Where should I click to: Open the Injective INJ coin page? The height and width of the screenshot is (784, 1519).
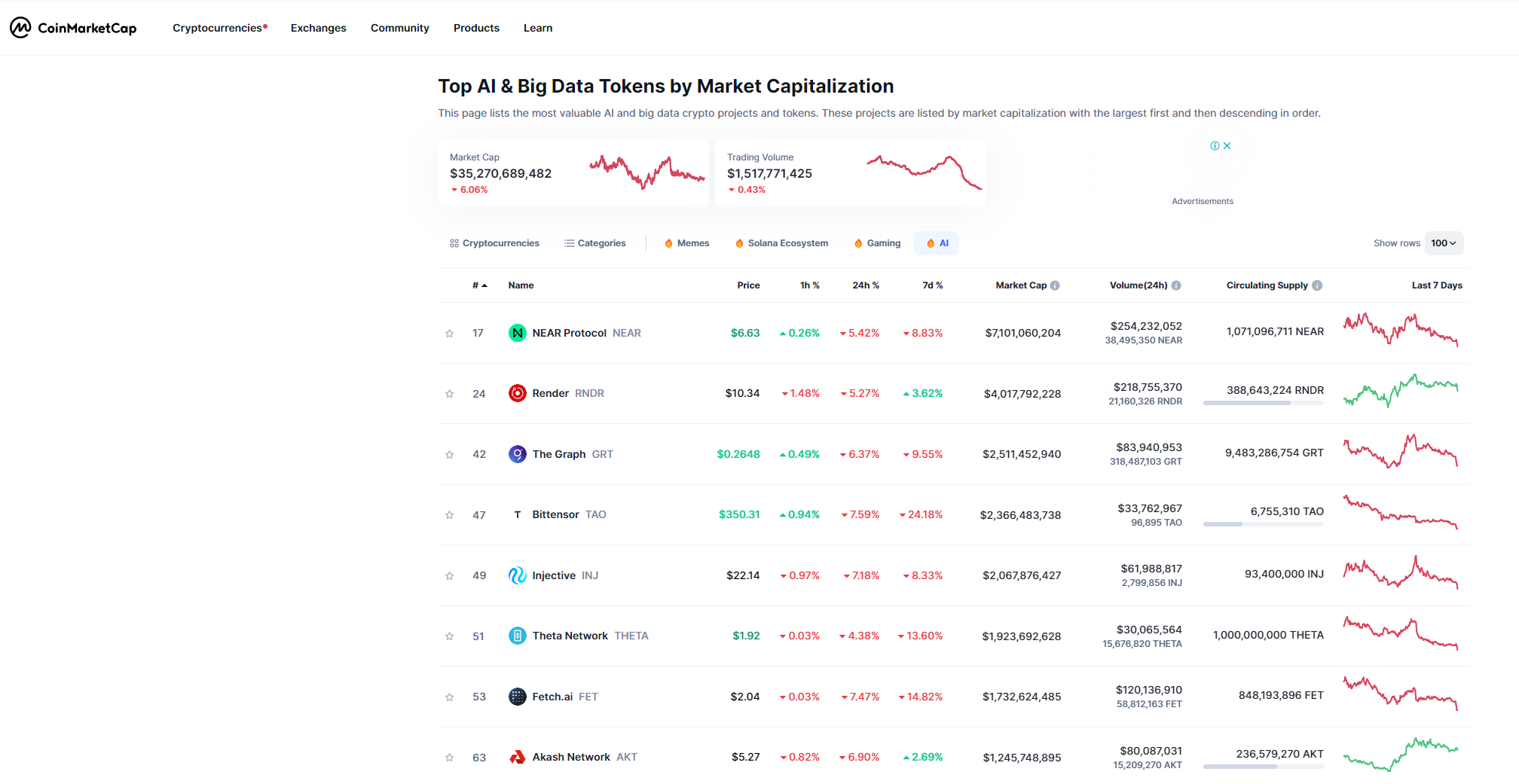pos(565,575)
